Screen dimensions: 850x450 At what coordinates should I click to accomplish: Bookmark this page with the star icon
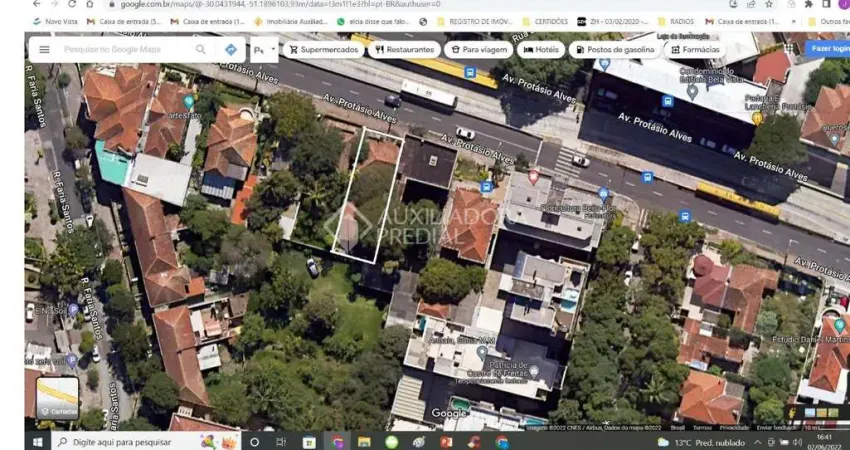tap(769, 4)
